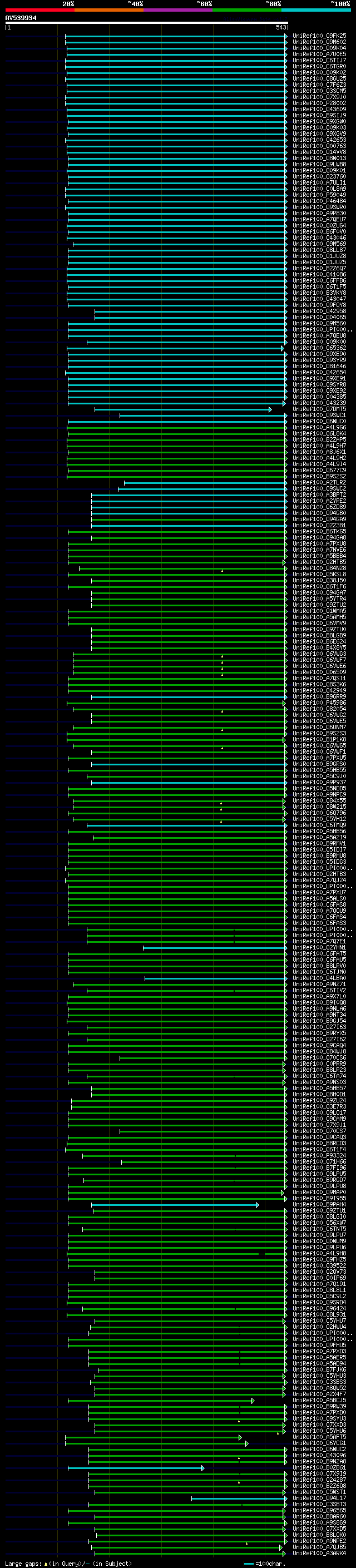Select the UniRef100_Q70CS6 label
356x1568 pixels.
[x=319, y=1058]
